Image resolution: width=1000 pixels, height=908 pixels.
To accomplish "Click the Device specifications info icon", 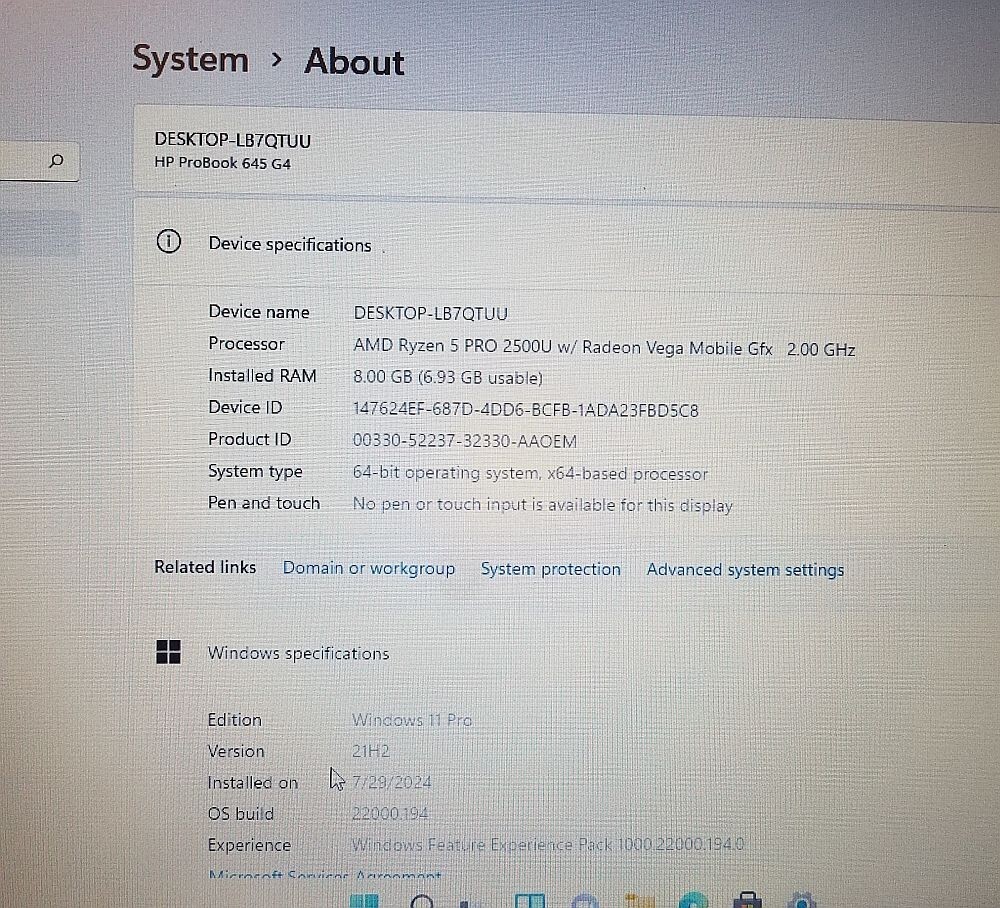I will tap(168, 242).
